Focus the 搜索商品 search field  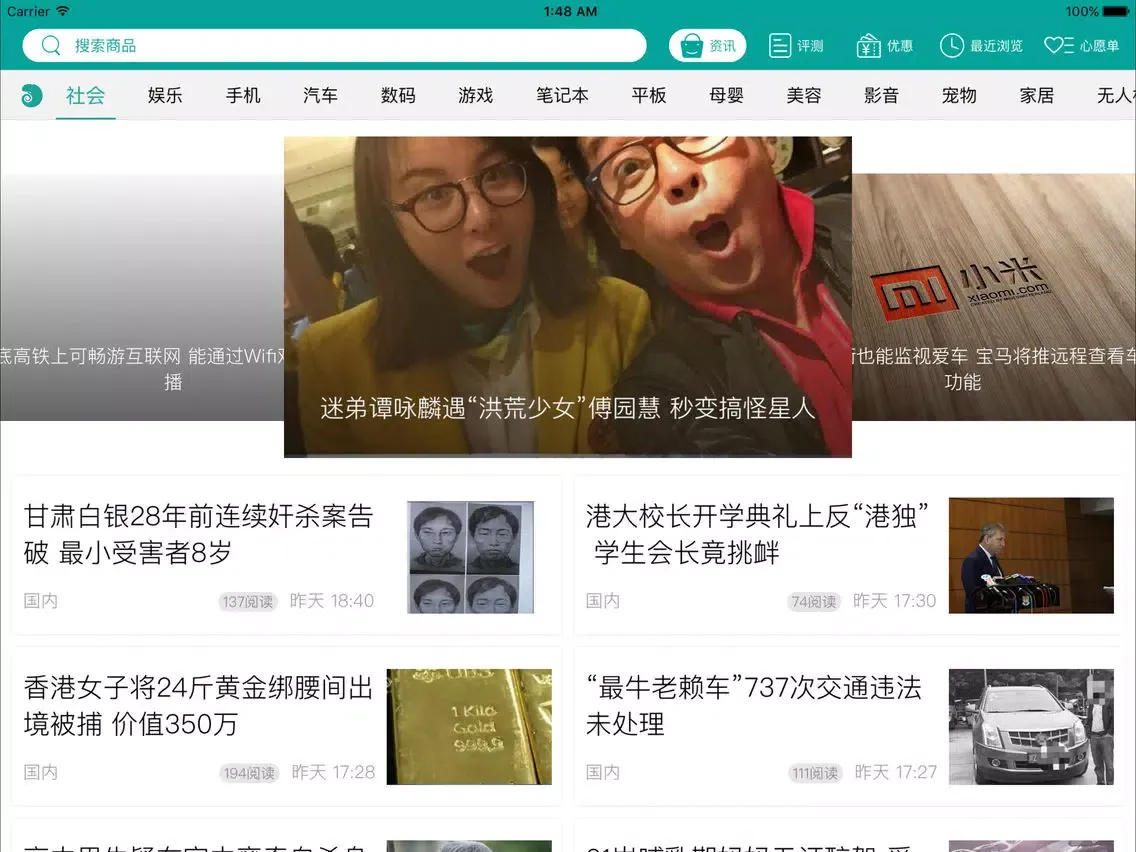point(334,46)
